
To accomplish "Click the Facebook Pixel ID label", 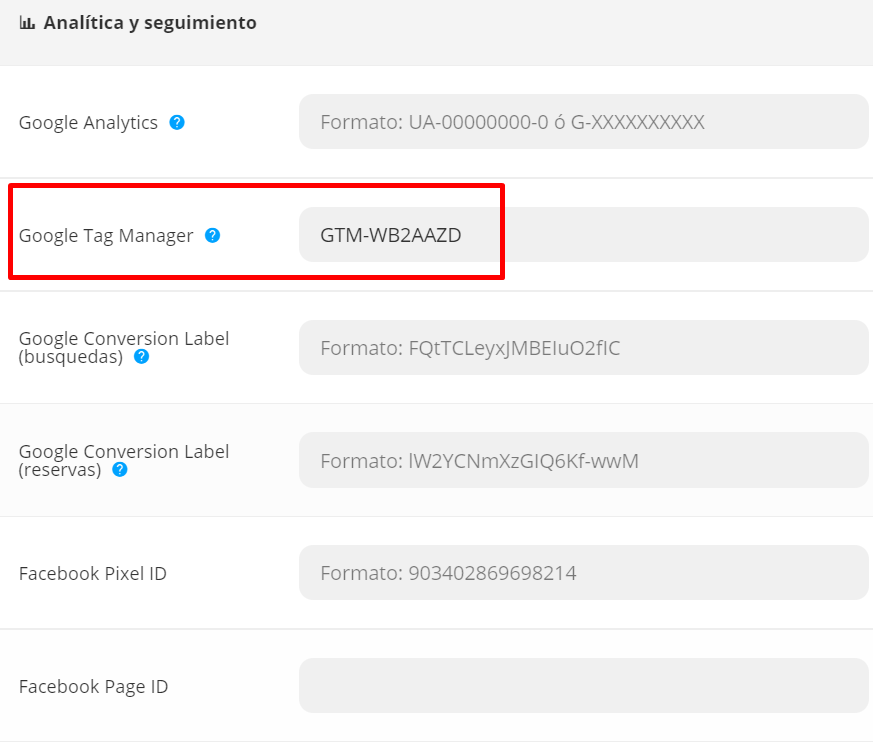I will 91,572.
